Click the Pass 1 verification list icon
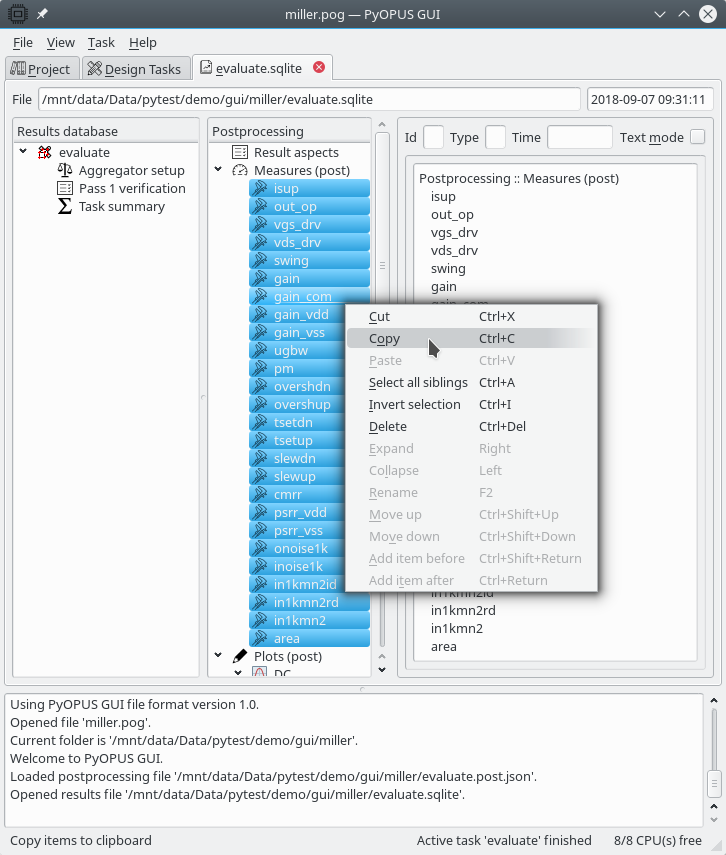The image size is (726, 855). 65,189
